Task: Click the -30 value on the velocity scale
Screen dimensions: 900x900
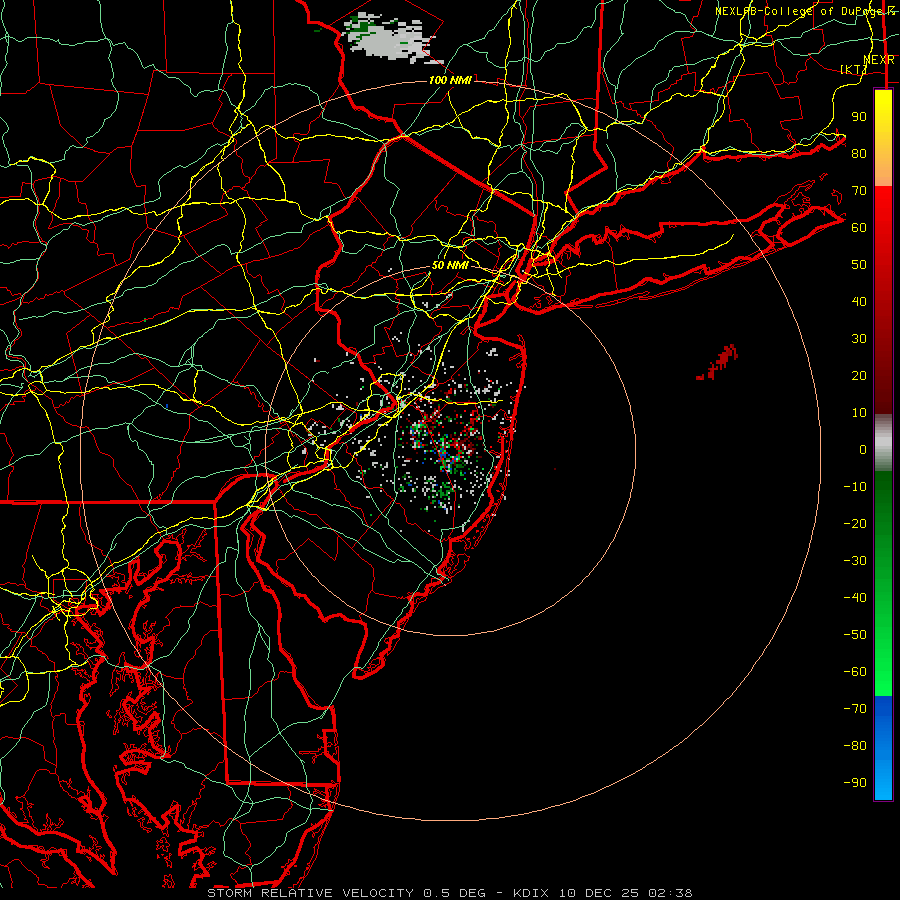Action: tap(855, 561)
